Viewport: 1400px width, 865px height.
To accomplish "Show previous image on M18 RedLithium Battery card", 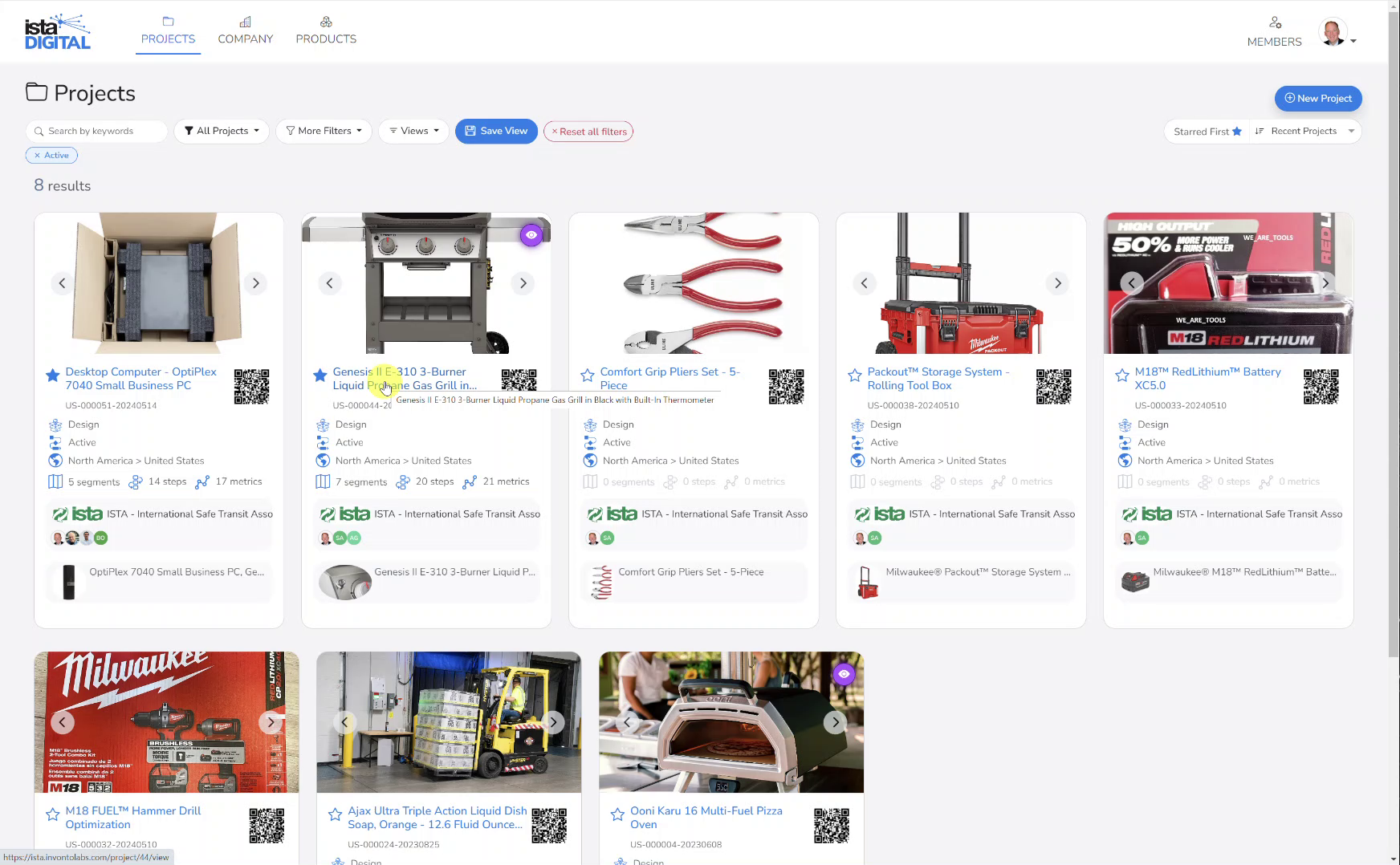I will click(x=1131, y=283).
